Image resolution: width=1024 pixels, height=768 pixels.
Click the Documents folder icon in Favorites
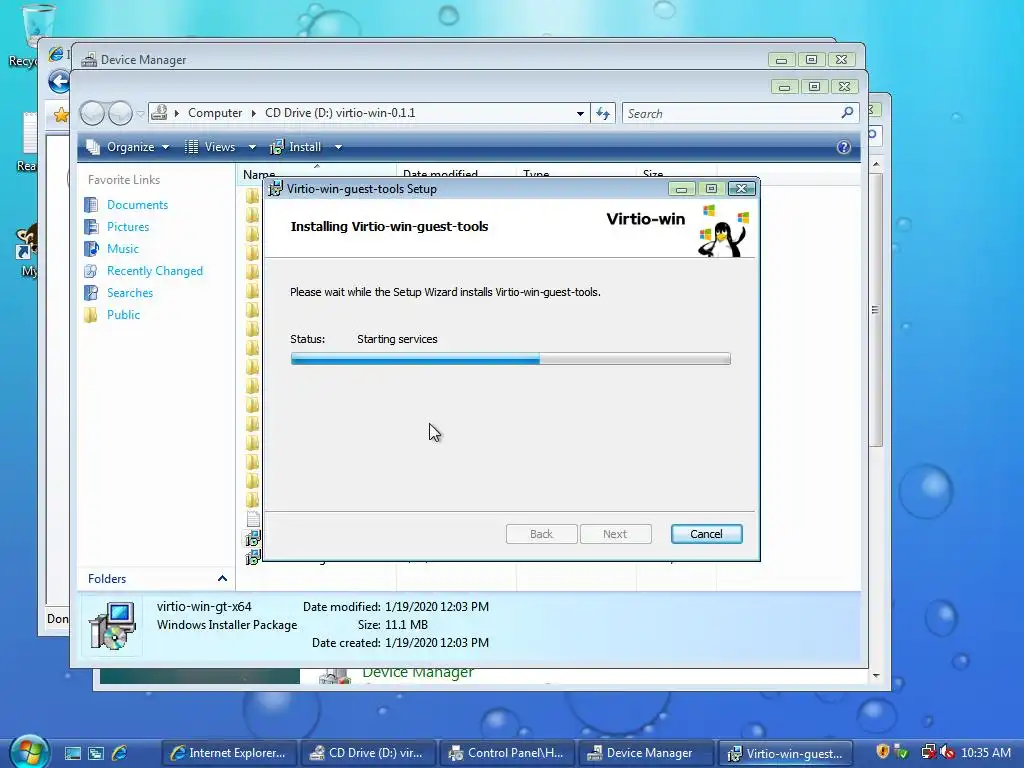pyautogui.click(x=91, y=204)
